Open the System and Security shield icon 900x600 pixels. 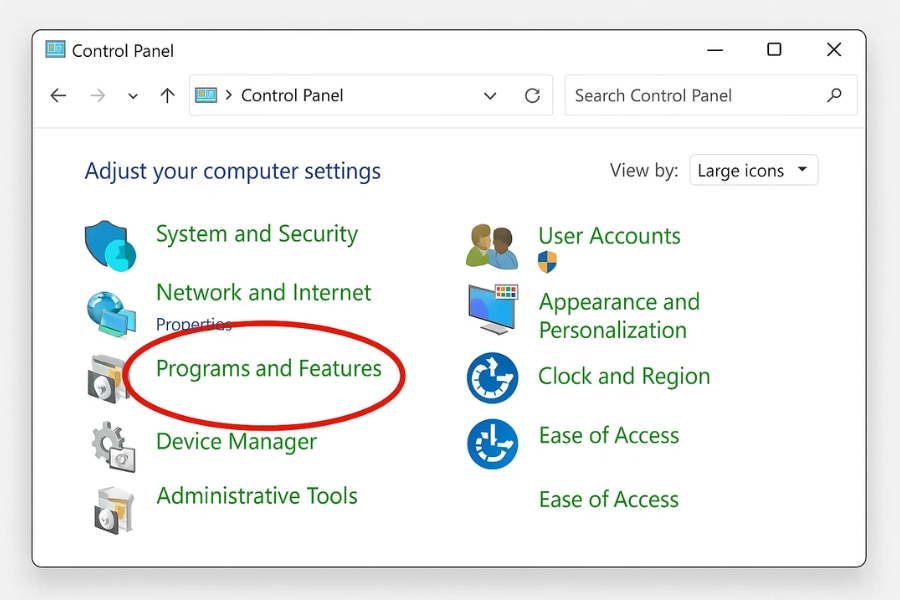click(109, 245)
